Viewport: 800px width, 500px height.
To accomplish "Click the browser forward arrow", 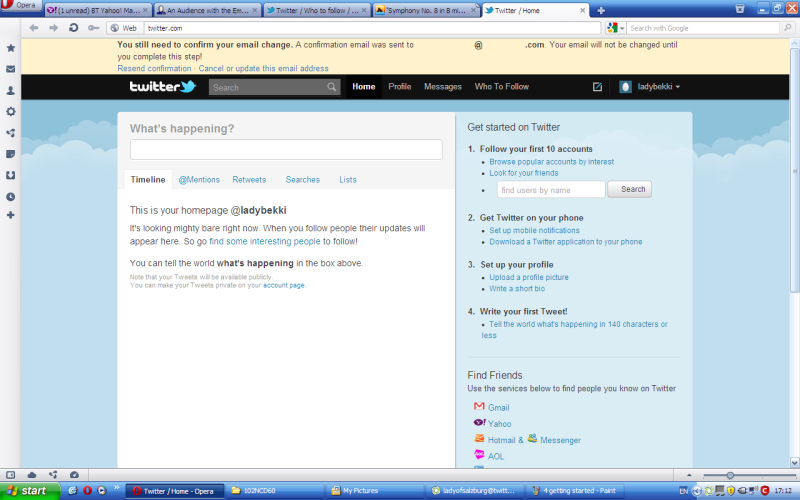I will (53, 28).
